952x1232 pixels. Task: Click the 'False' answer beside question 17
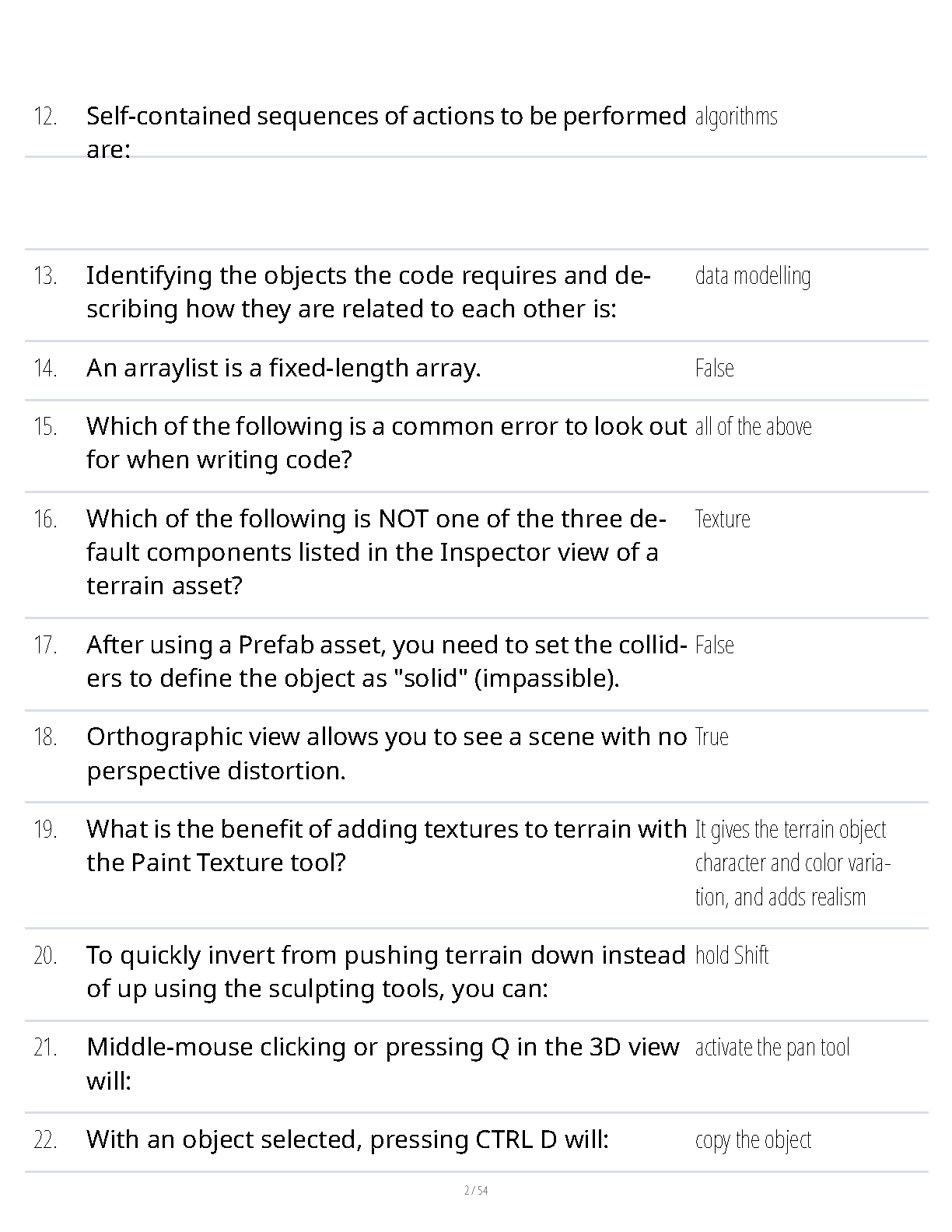point(714,646)
